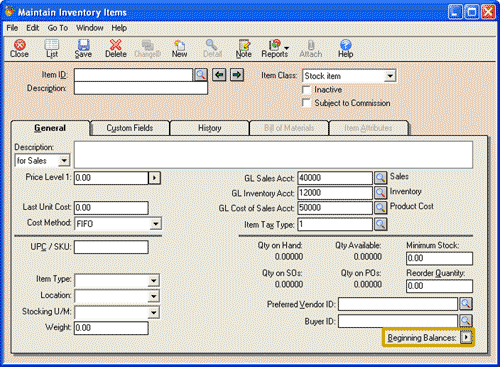Click the Buyer ID field
The height and width of the screenshot is (367, 500).
(x=398, y=321)
